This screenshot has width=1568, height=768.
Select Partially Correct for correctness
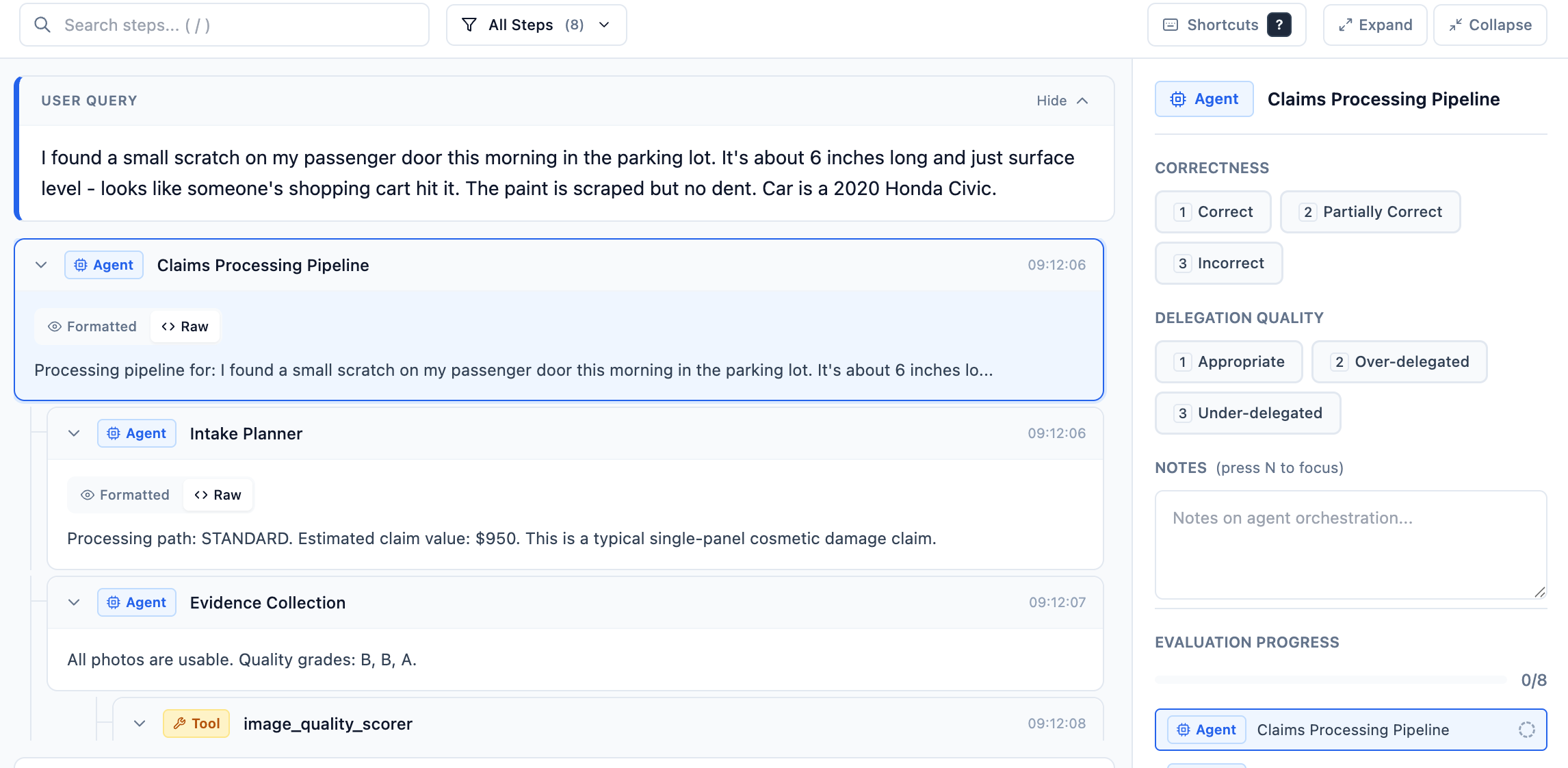click(1370, 212)
